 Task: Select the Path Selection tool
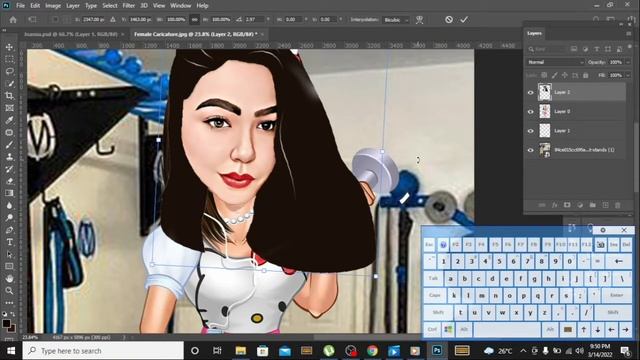[x=9, y=255]
